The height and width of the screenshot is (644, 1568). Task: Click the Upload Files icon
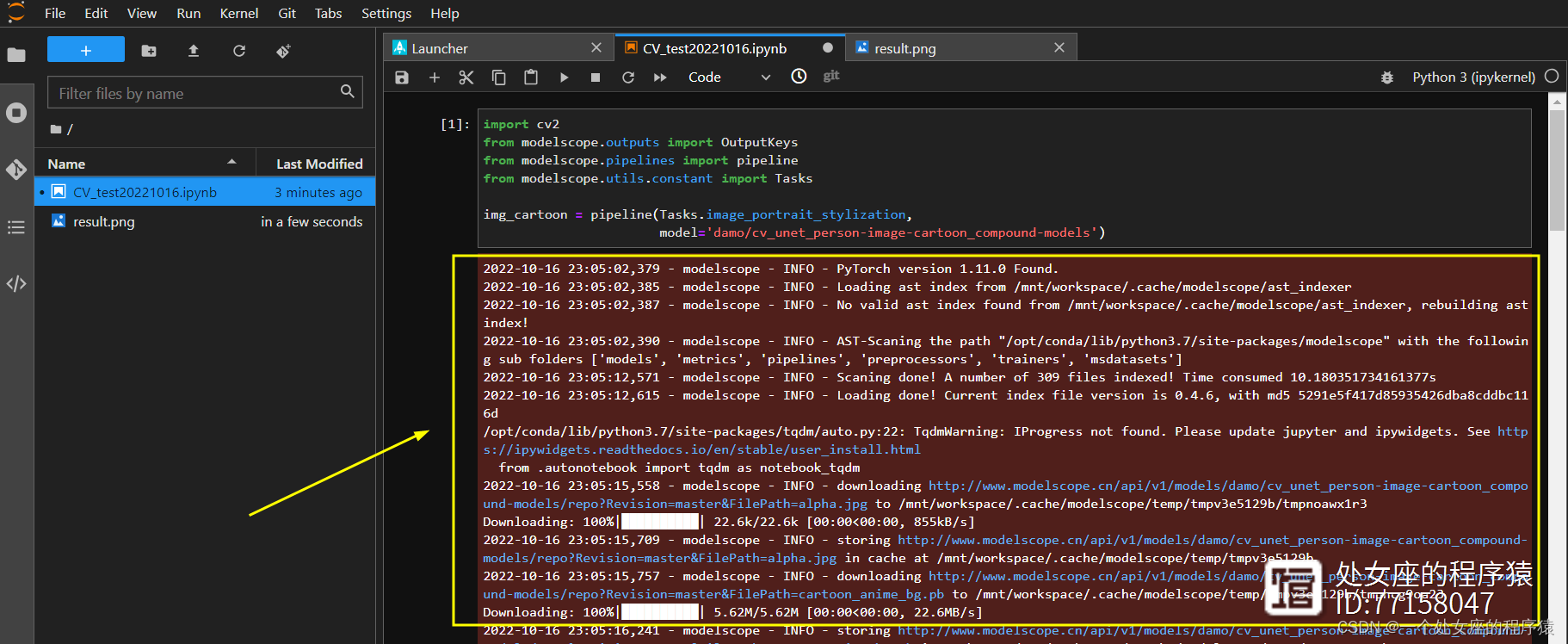tap(194, 51)
